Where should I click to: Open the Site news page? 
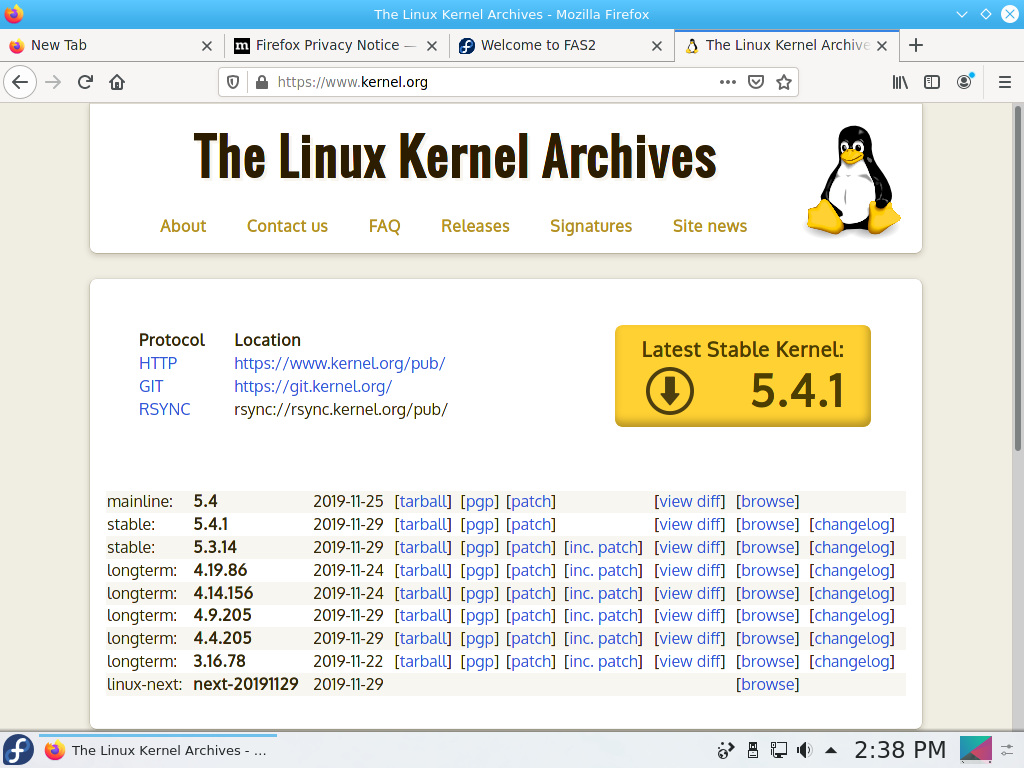coord(710,226)
